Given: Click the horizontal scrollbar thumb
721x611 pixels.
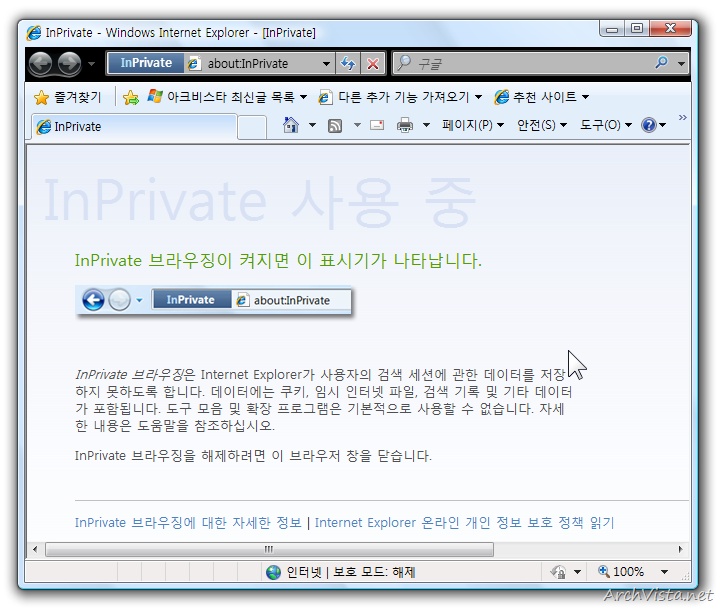Looking at the screenshot, I should 269,549.
